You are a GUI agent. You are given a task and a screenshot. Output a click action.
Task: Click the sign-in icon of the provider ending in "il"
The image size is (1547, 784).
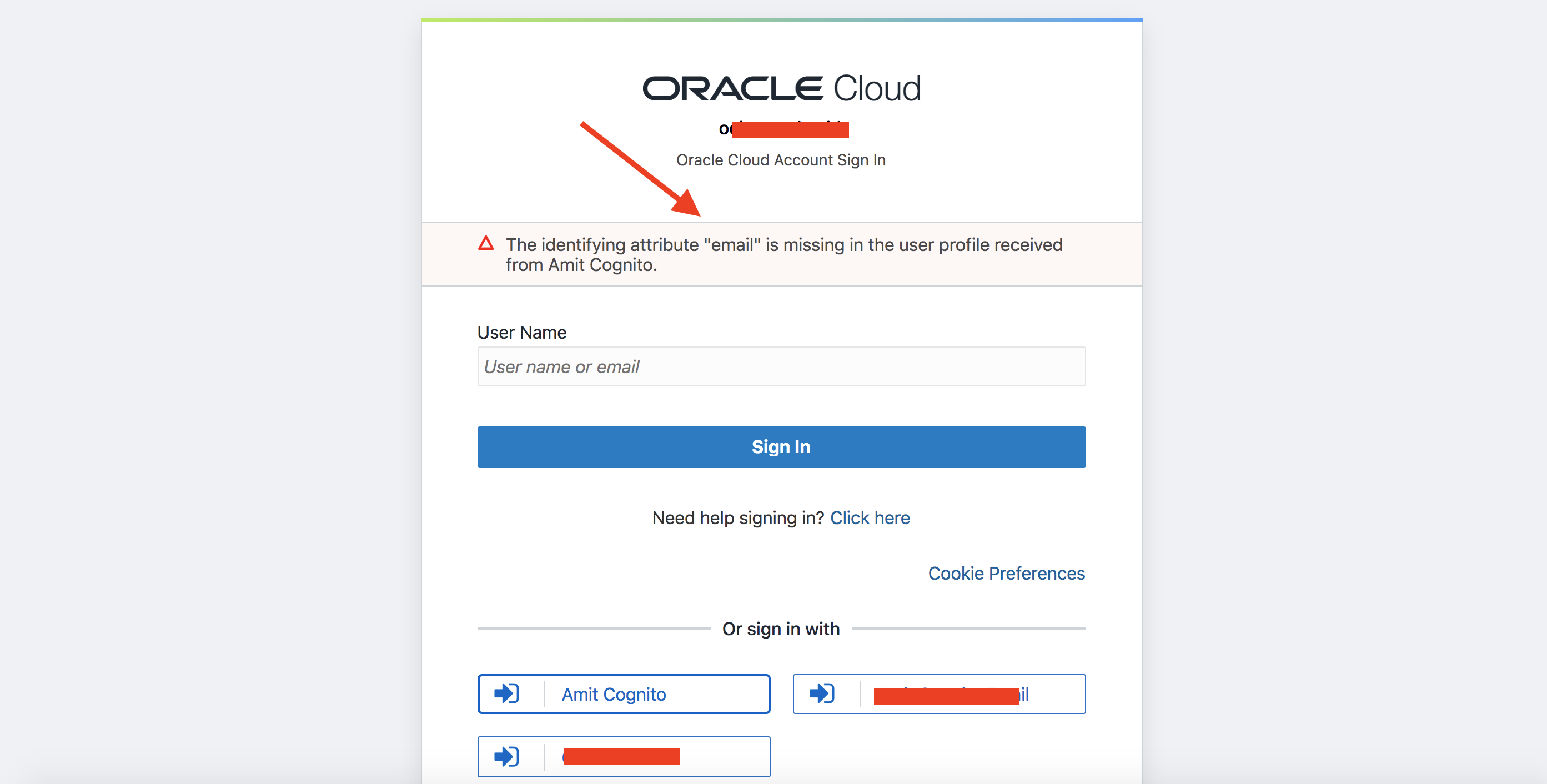tap(822, 694)
